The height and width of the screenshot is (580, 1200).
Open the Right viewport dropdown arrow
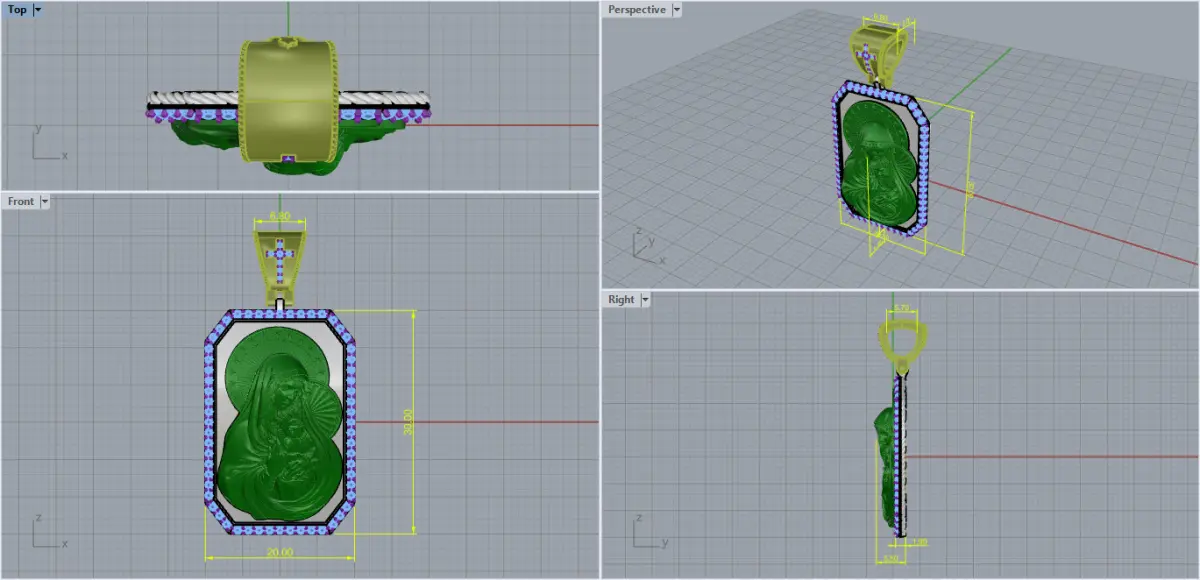645,299
